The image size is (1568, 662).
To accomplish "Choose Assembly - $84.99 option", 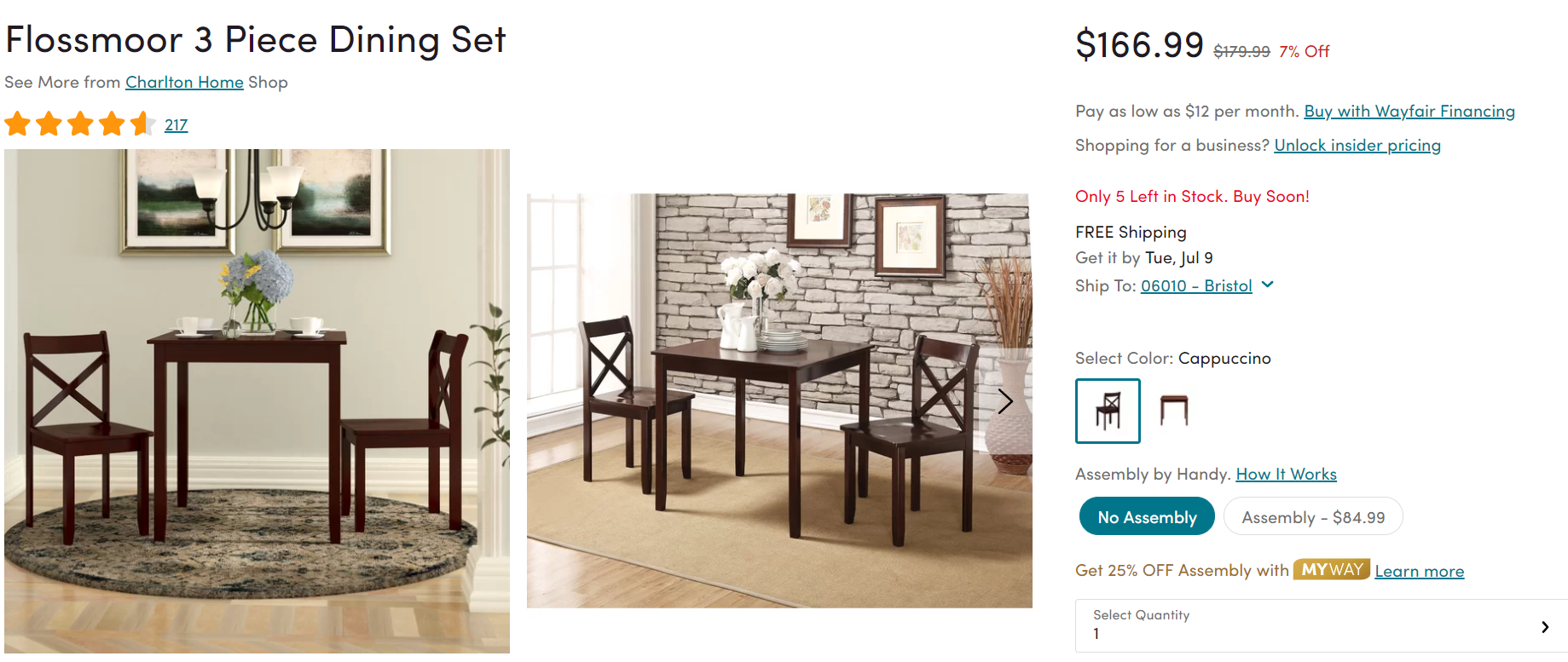I will [x=1313, y=517].
